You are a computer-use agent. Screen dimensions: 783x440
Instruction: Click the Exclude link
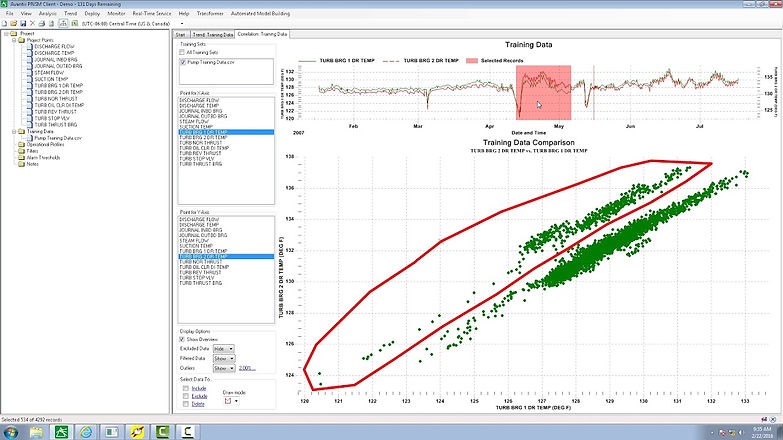199,396
